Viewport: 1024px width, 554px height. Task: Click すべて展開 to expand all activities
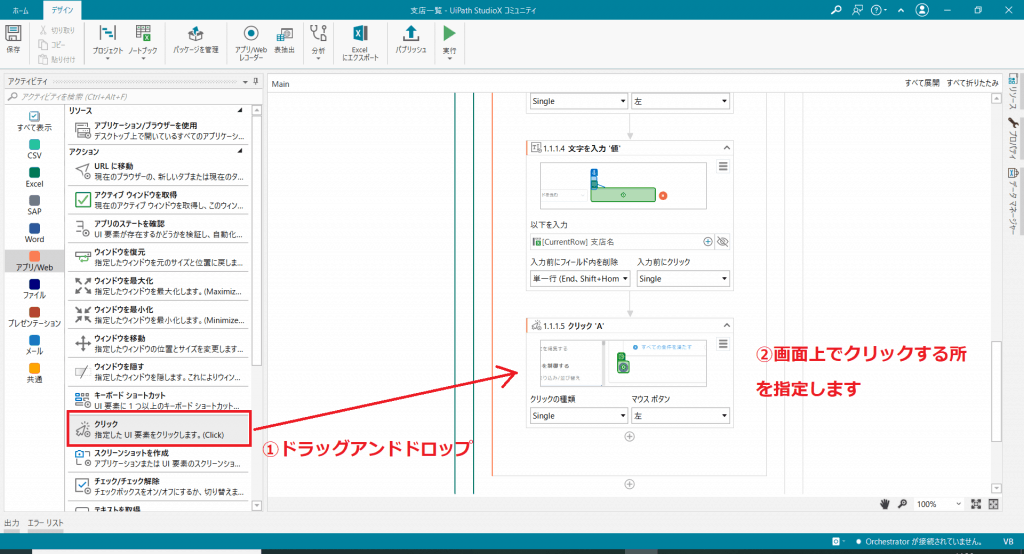(x=922, y=84)
